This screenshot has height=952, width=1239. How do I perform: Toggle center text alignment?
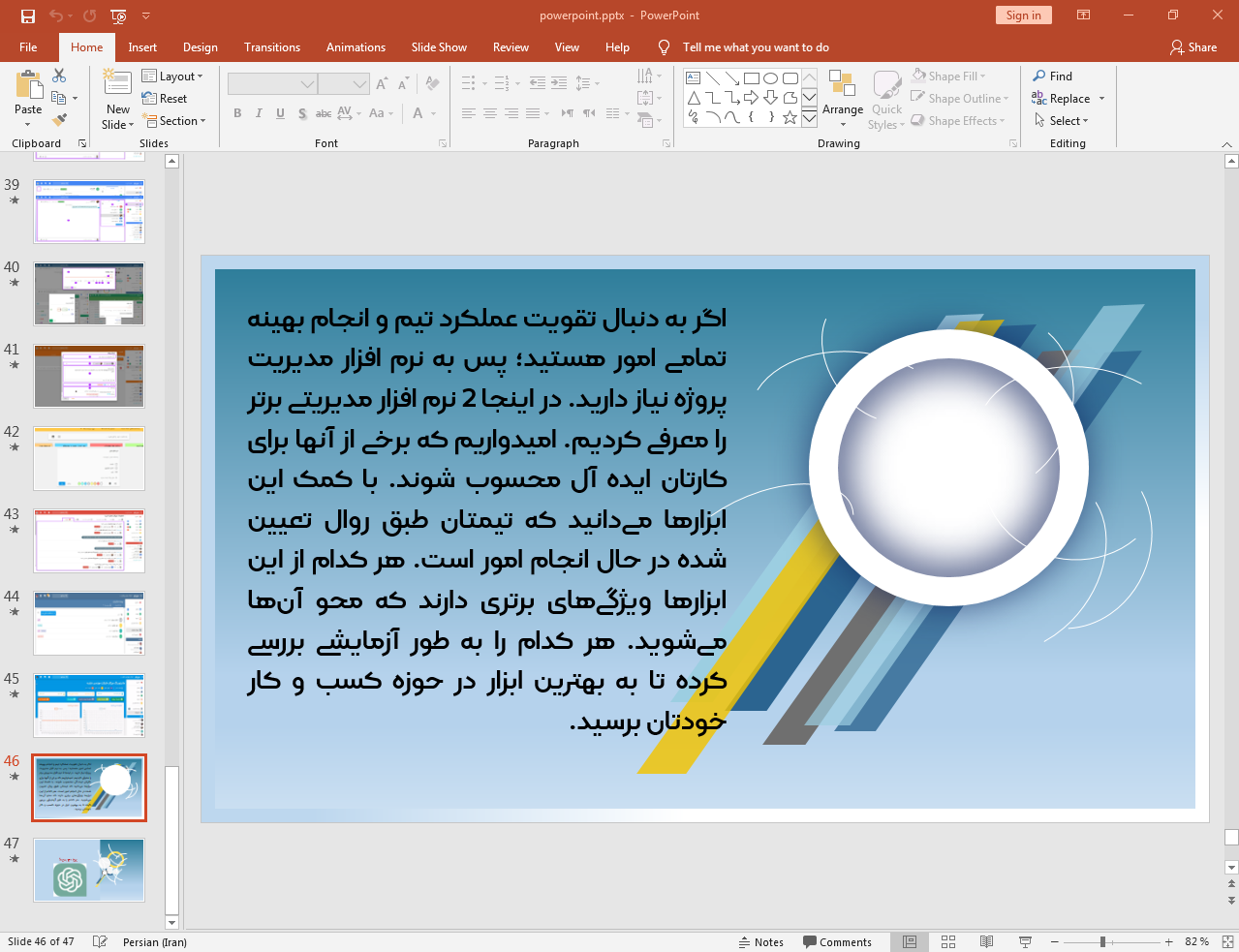click(490, 113)
